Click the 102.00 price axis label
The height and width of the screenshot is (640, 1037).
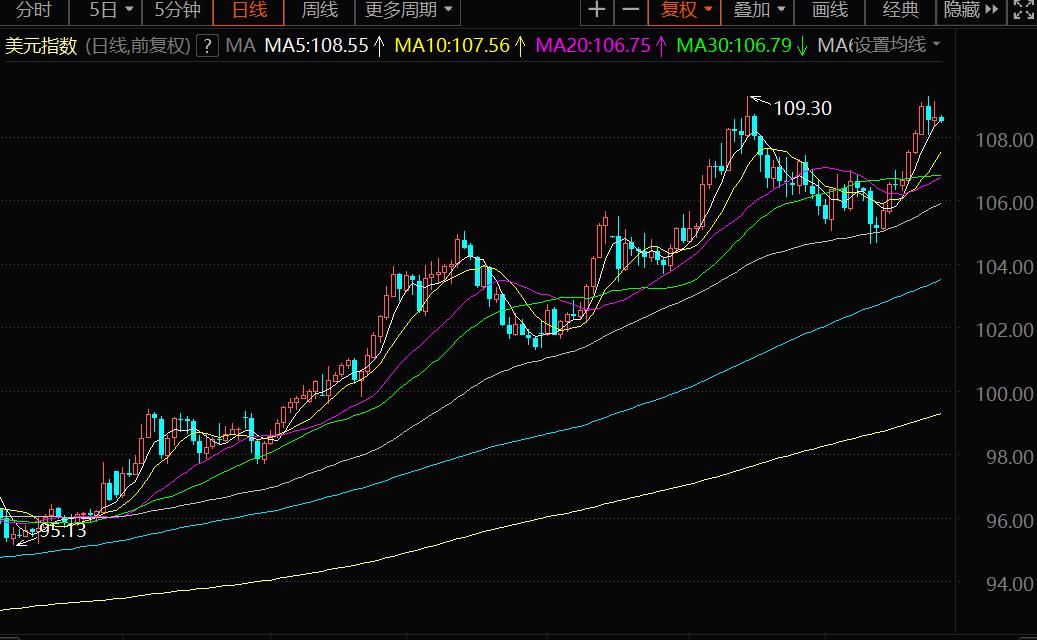click(1004, 330)
